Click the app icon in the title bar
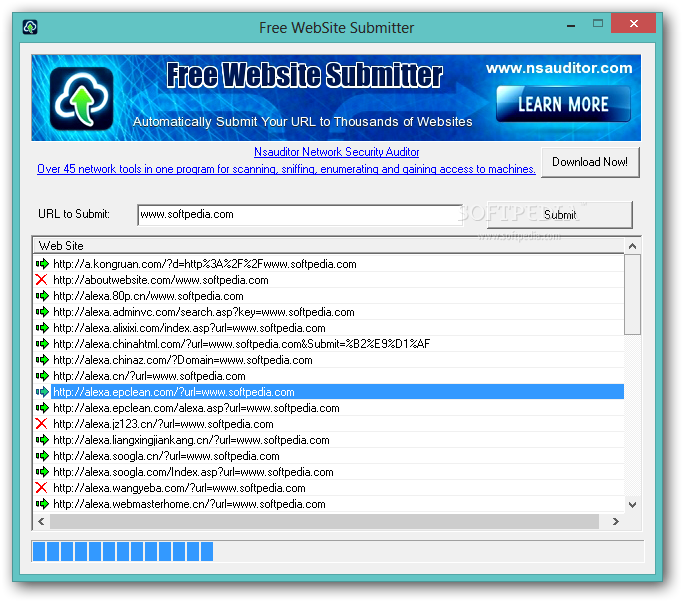The height and width of the screenshot is (602, 683). click(30, 27)
